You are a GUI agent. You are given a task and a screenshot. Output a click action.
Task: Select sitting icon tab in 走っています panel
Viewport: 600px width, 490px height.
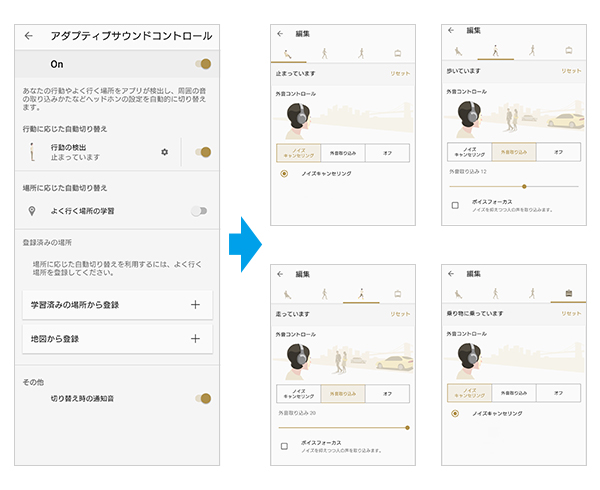pos(288,293)
